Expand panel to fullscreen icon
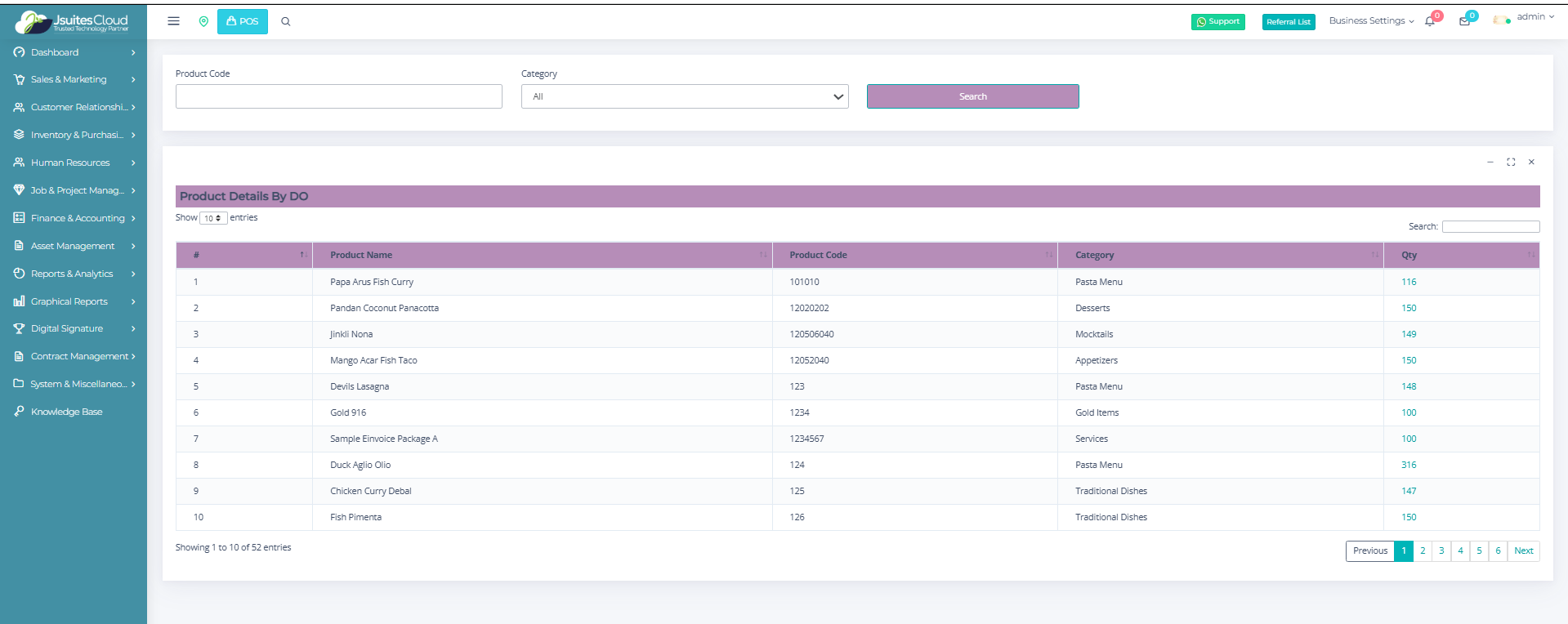The image size is (1568, 624). click(x=1511, y=162)
